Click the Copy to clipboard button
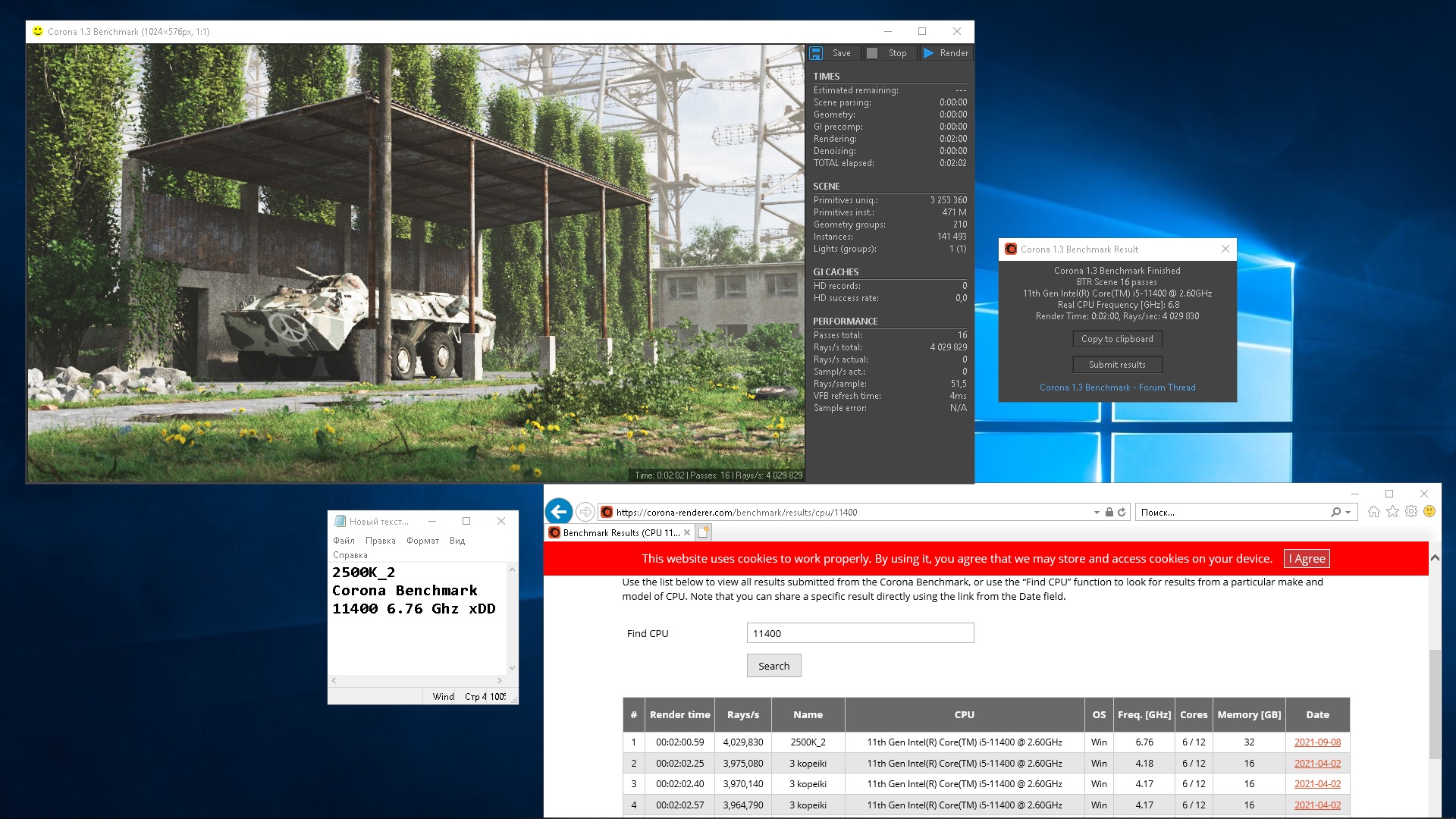Screen dimensions: 1456x819 1117,339
